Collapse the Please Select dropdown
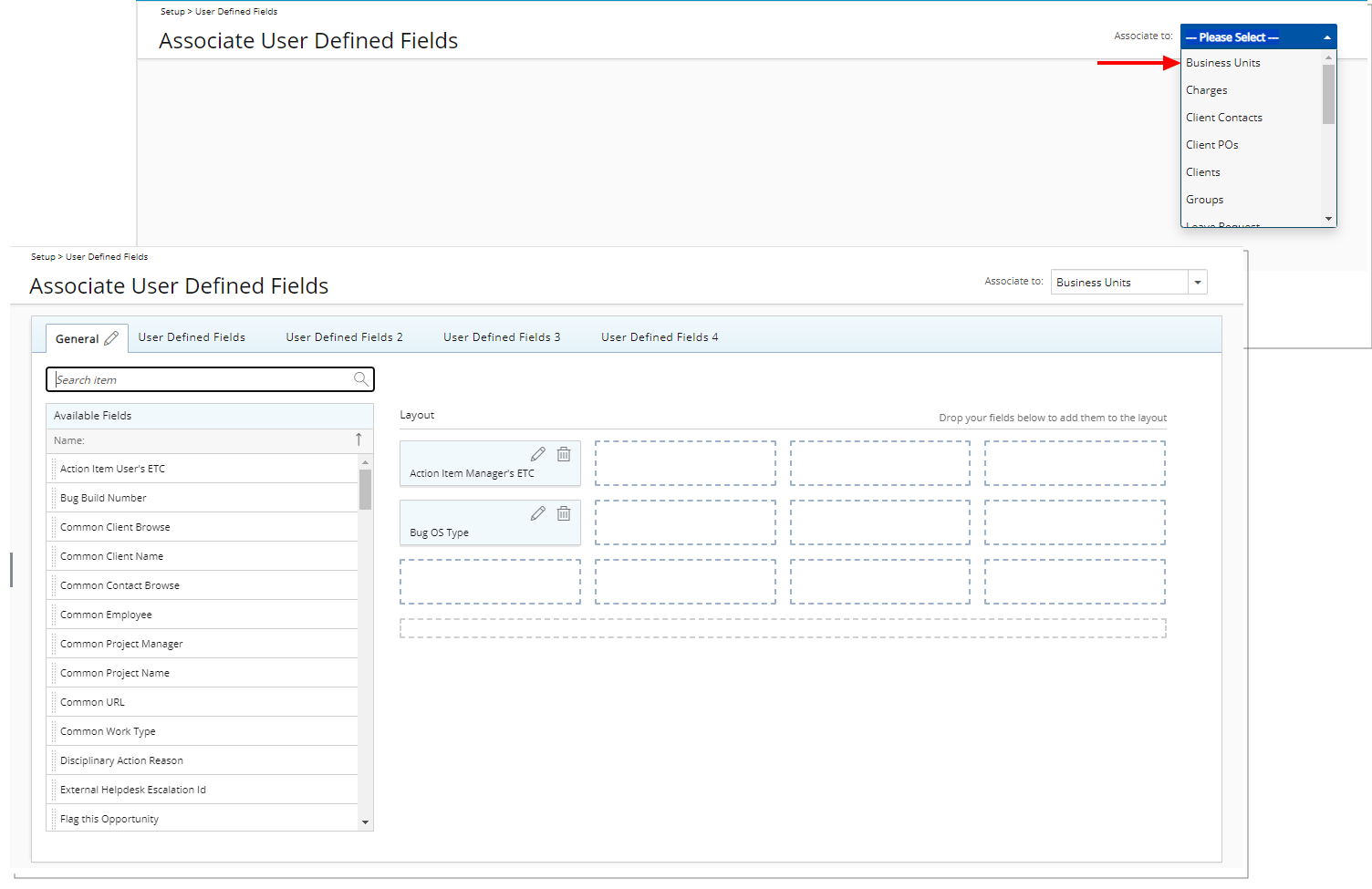 (1326, 37)
